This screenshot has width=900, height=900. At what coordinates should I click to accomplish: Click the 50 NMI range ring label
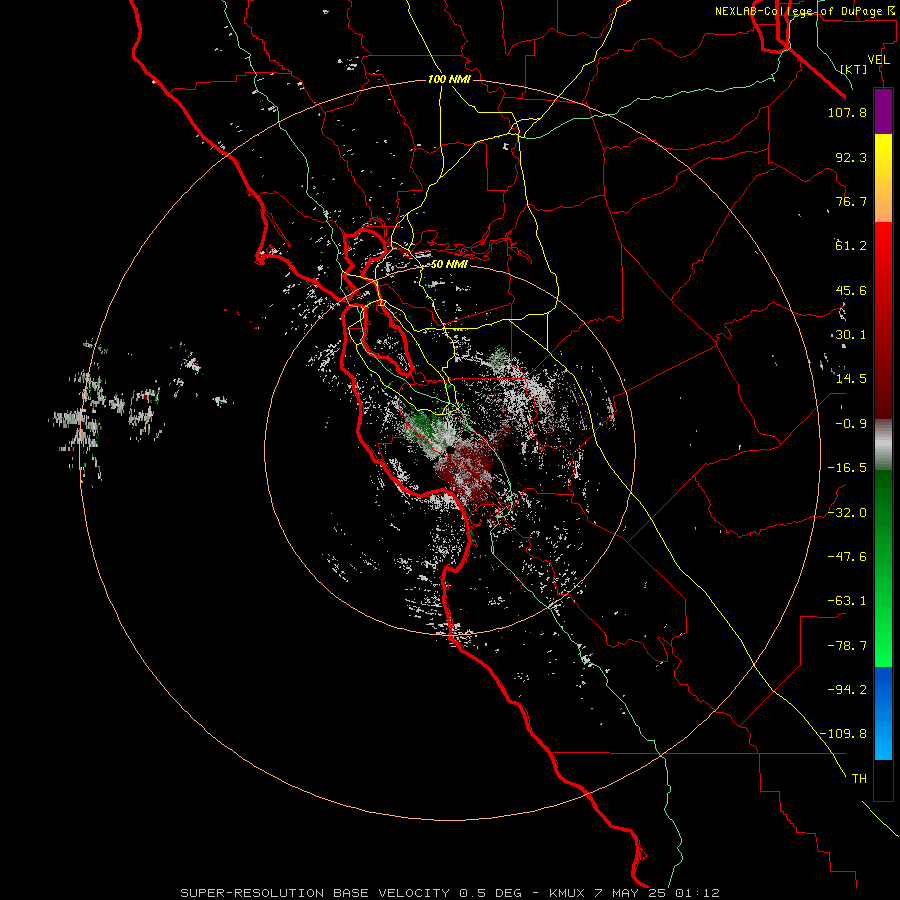click(x=449, y=264)
